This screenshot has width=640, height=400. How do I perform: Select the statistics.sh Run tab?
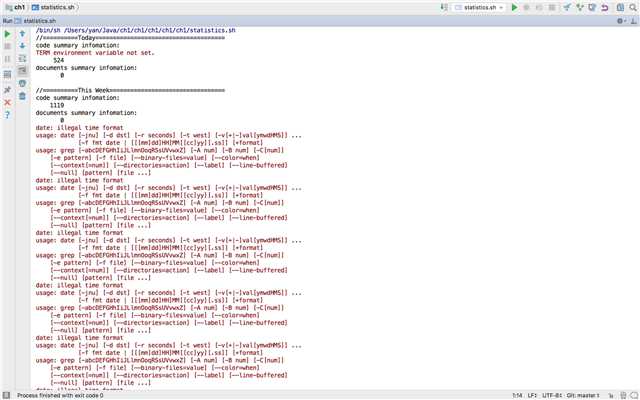[x=36, y=21]
